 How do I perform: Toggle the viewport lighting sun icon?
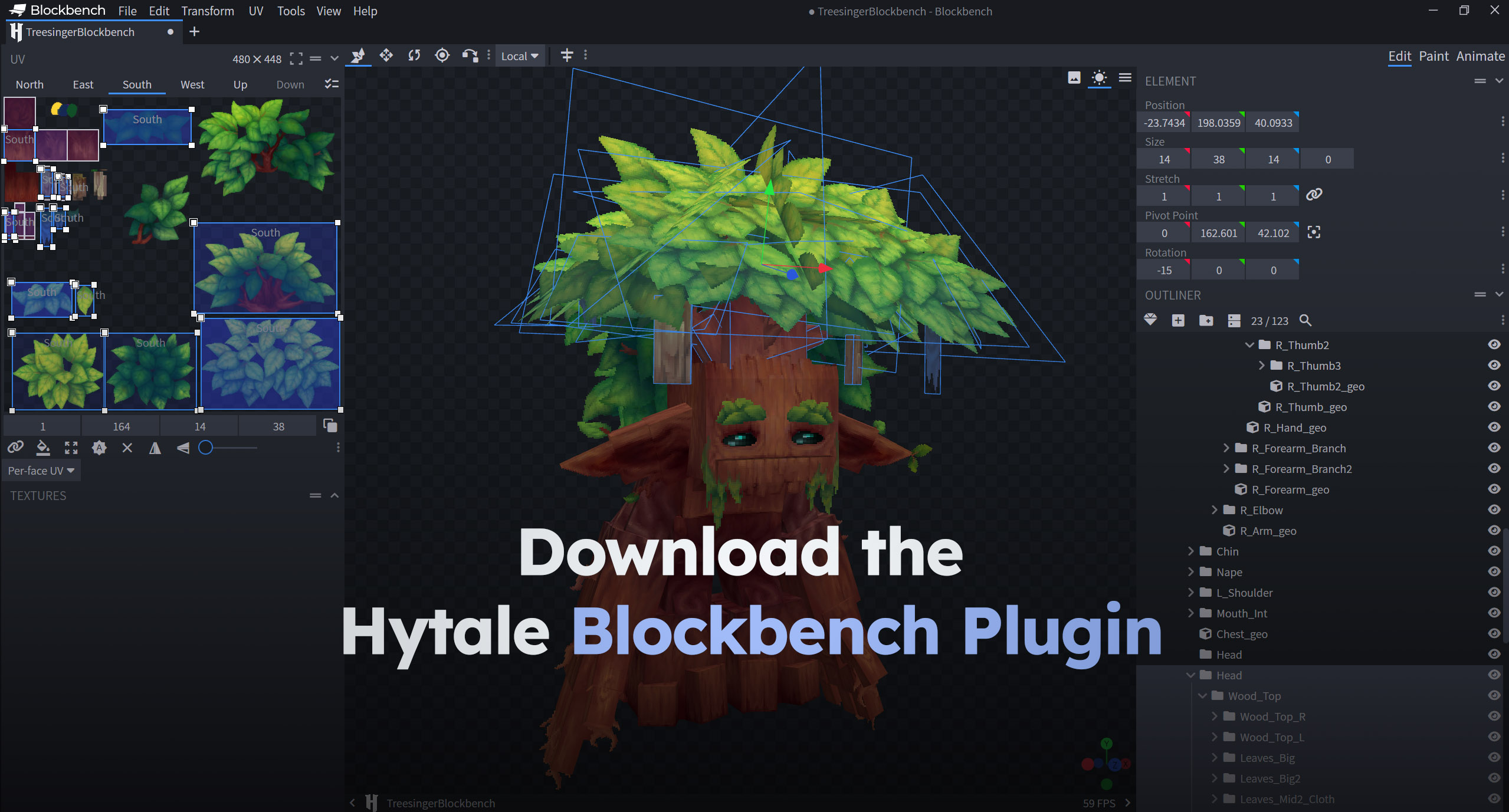click(x=1098, y=78)
